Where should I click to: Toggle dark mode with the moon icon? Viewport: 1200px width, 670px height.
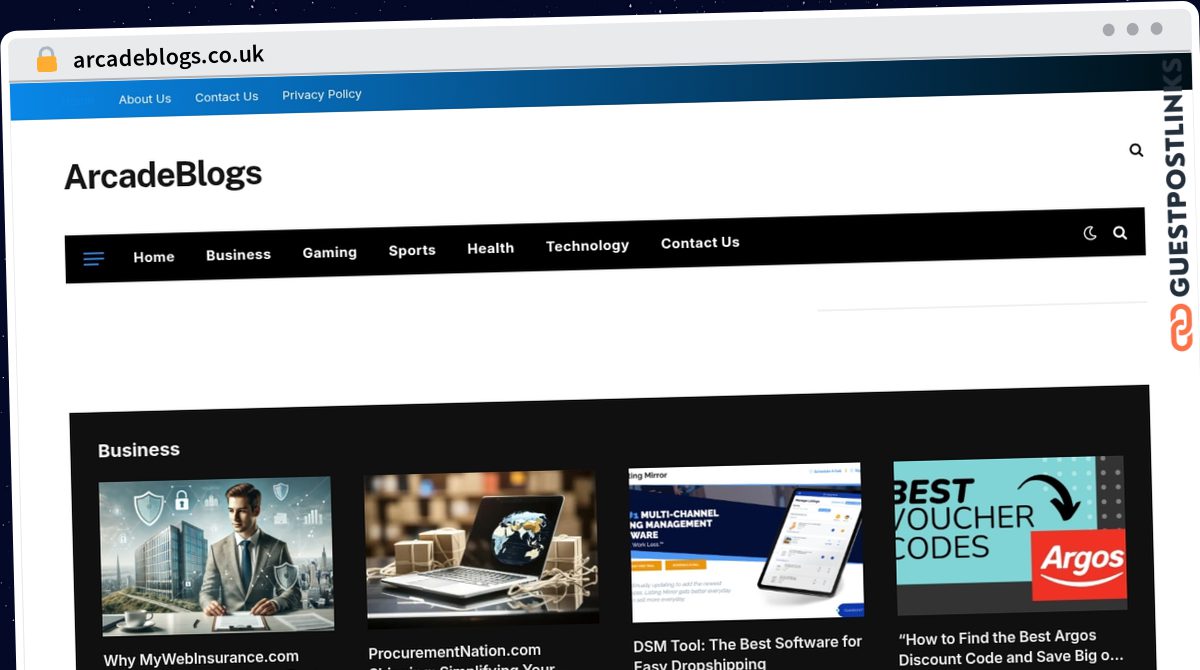coord(1090,233)
